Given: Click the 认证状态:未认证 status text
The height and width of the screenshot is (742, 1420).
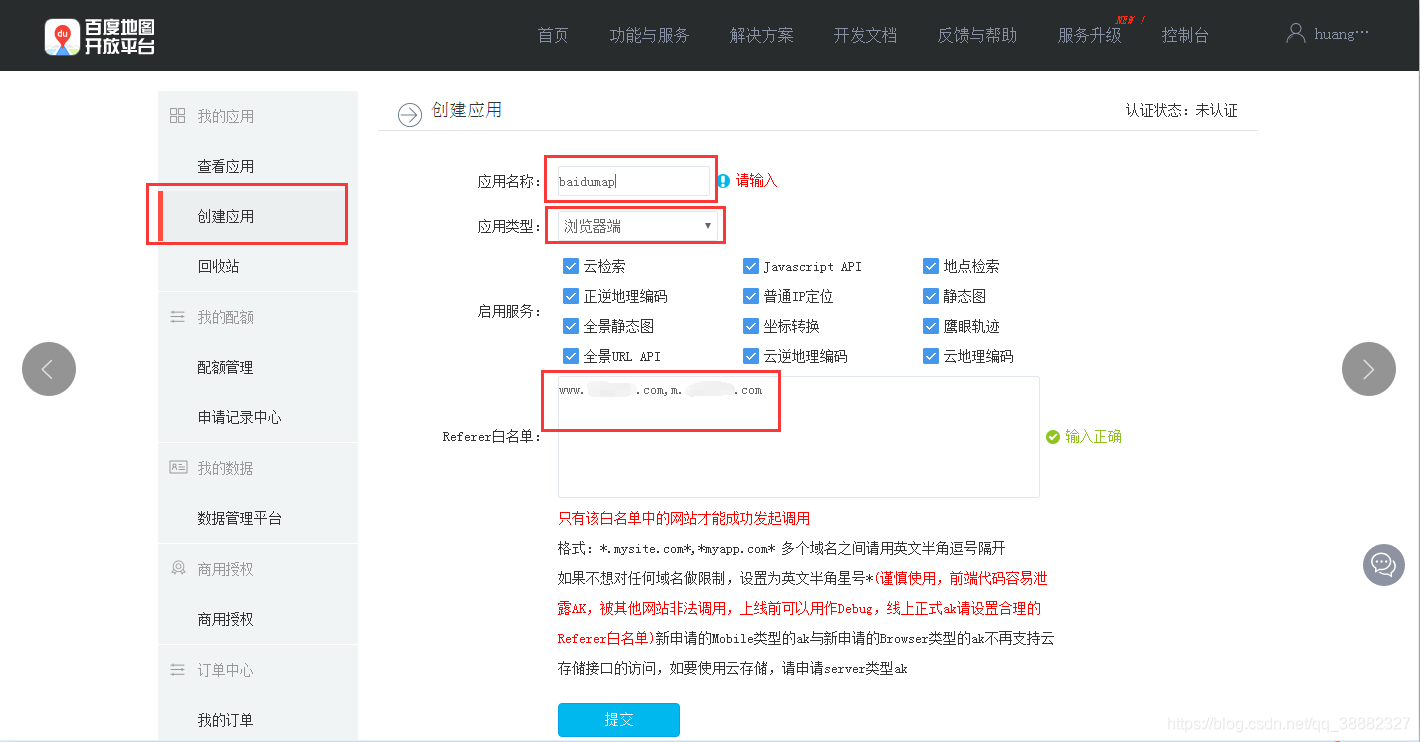Looking at the screenshot, I should click(1181, 110).
